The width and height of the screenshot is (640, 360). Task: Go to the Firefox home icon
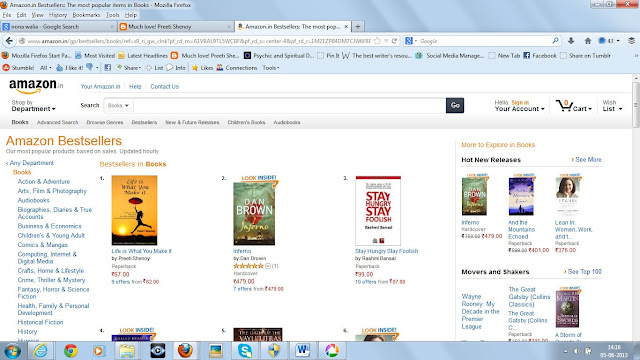click(588, 41)
